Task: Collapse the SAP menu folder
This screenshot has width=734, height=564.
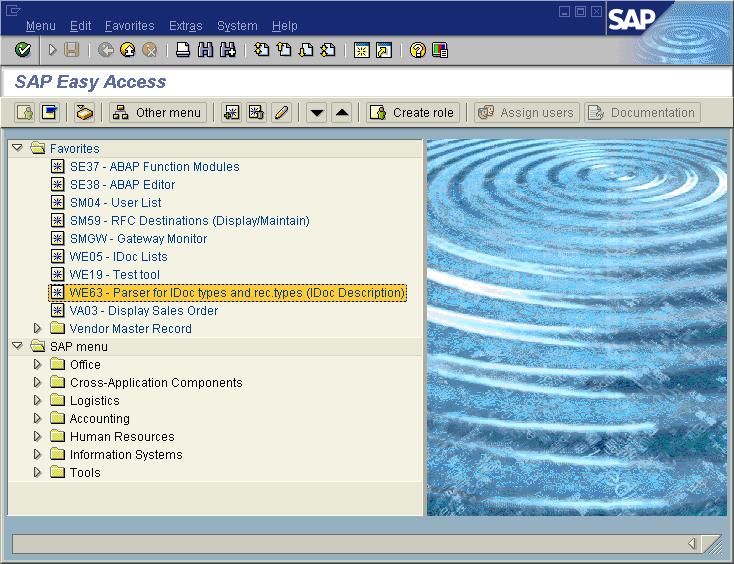Action: (x=17, y=346)
